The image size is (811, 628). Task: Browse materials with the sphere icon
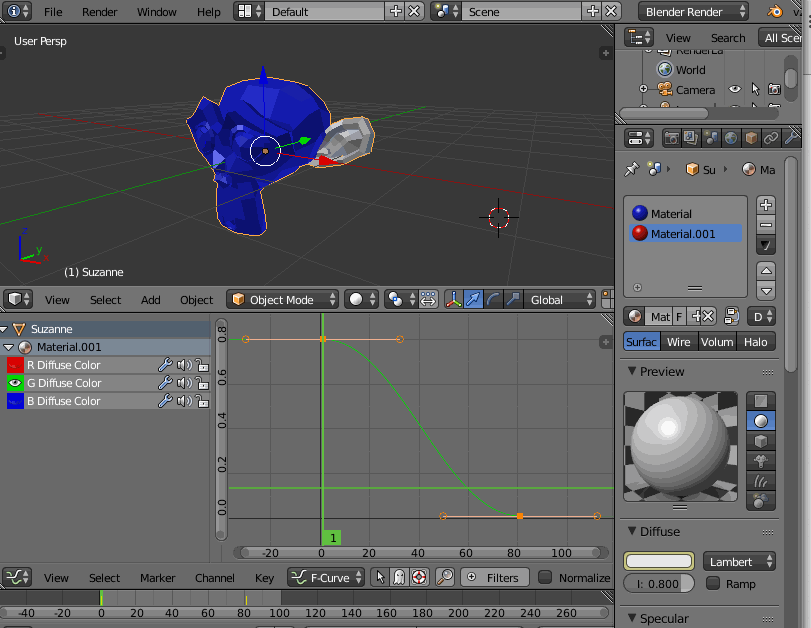click(x=635, y=316)
